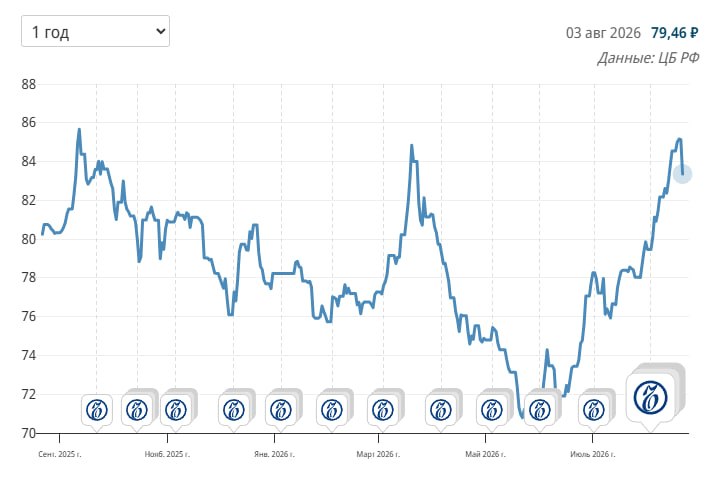The height and width of the screenshot is (480, 707).
Task: Click the "Март 2026 г." axis label
Action: (x=378, y=454)
